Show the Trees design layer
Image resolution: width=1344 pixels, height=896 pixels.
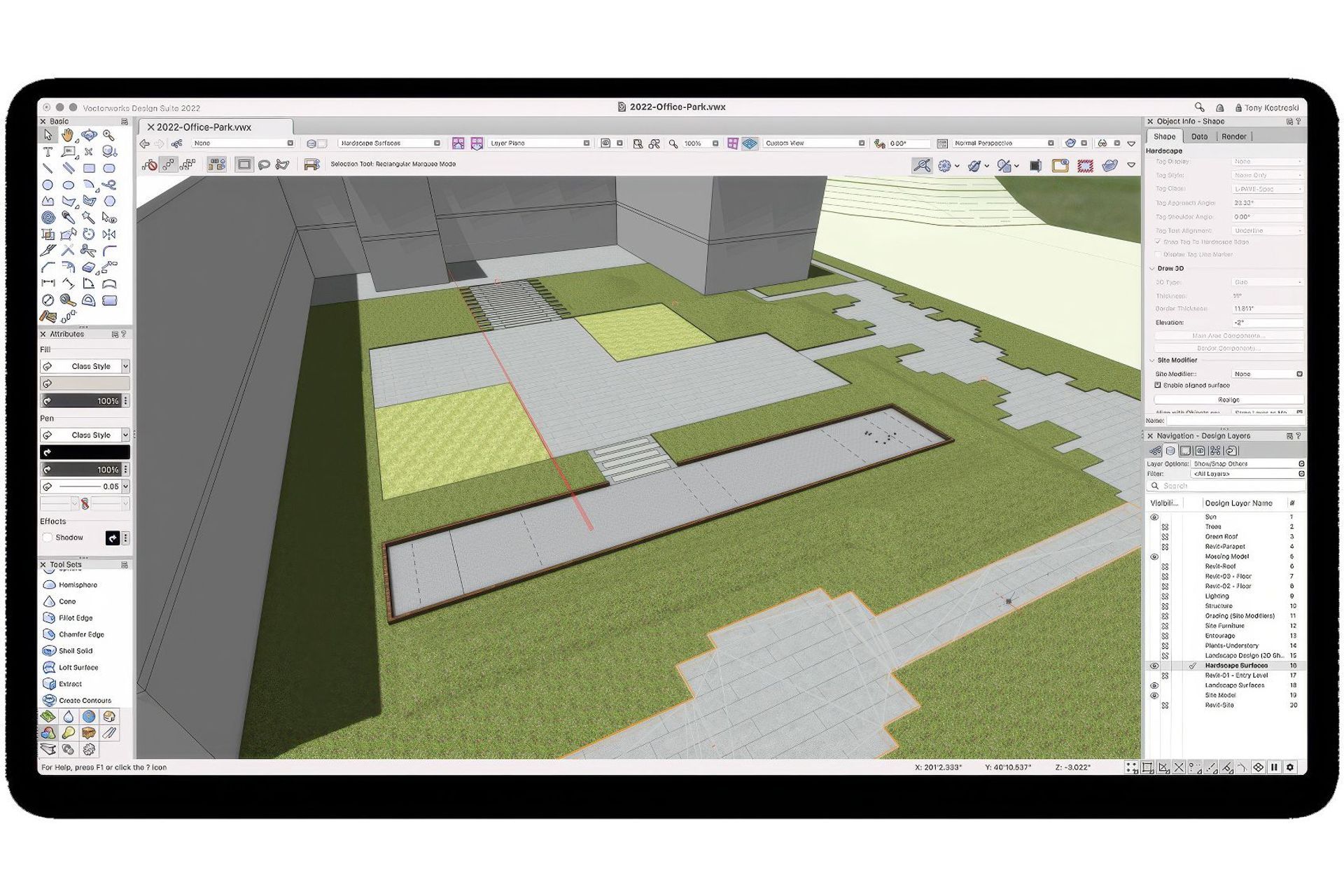[1164, 526]
